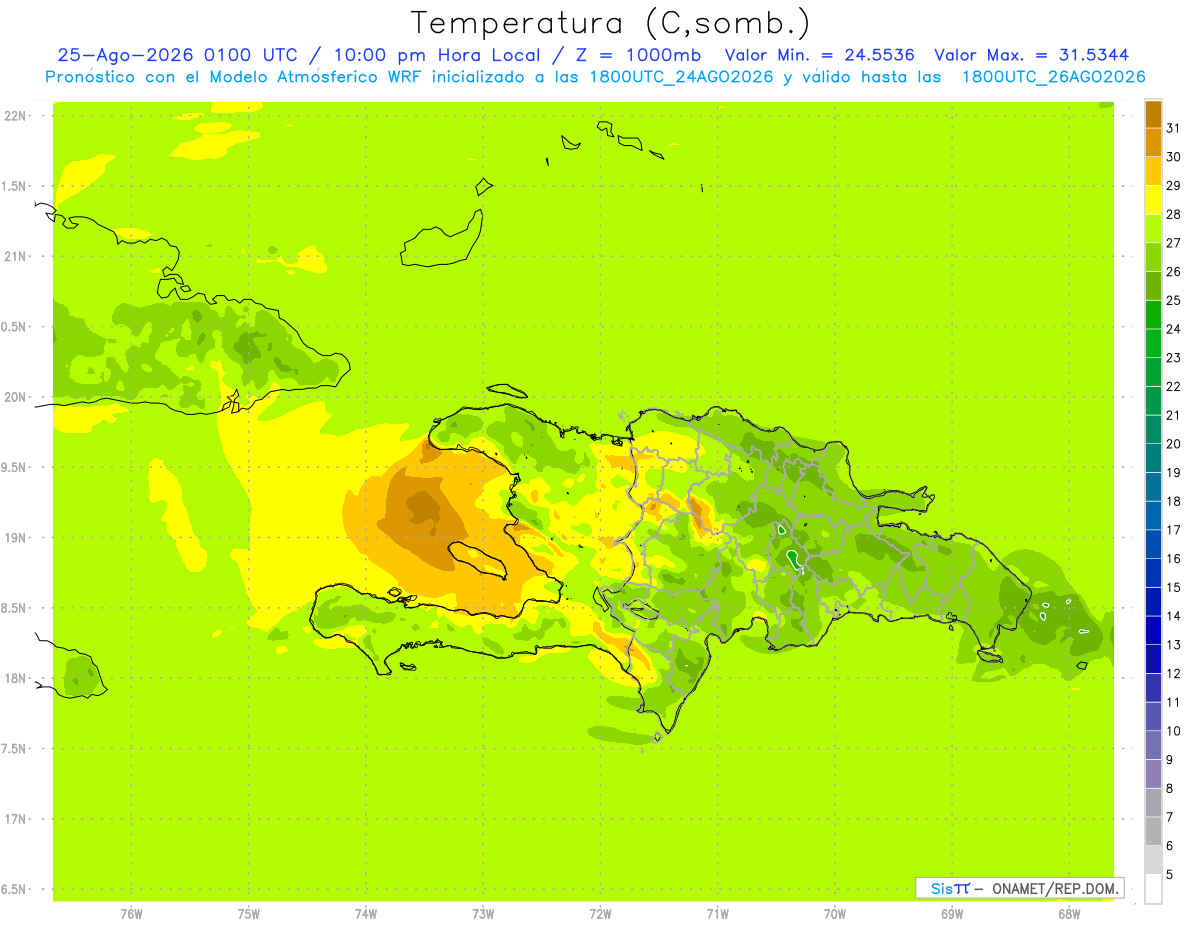Click the legend label "28"
The width and height of the screenshot is (1200, 927).
1173,214
